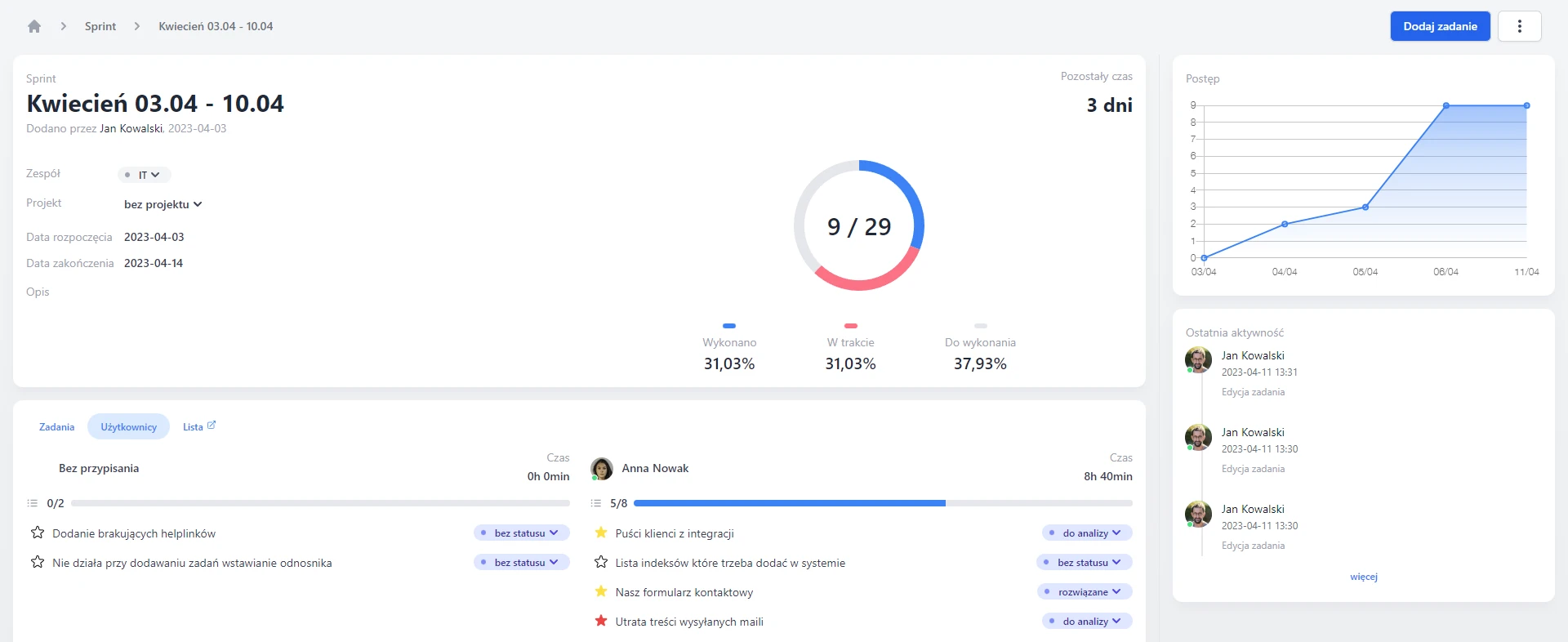Open Anna Nowak's avatar
This screenshot has width=1568, height=642.
tap(602, 469)
